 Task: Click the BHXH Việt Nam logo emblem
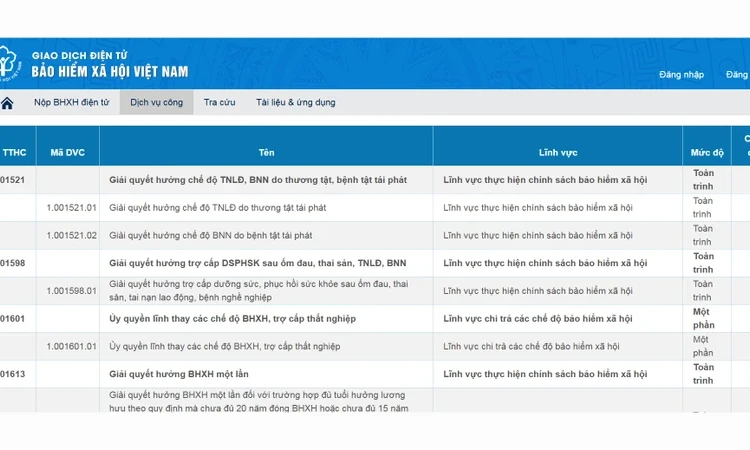10,64
